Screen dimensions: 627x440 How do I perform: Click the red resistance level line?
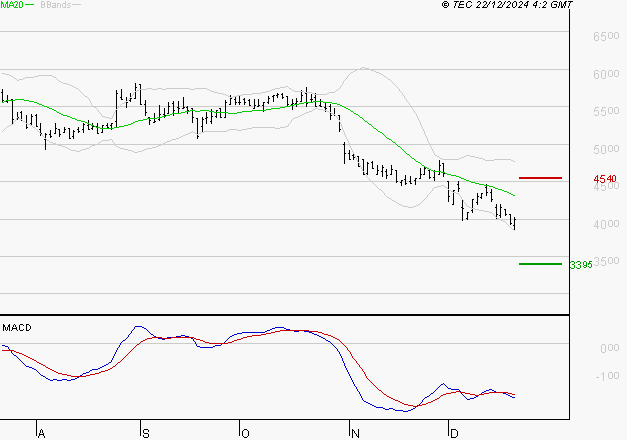(x=540, y=178)
